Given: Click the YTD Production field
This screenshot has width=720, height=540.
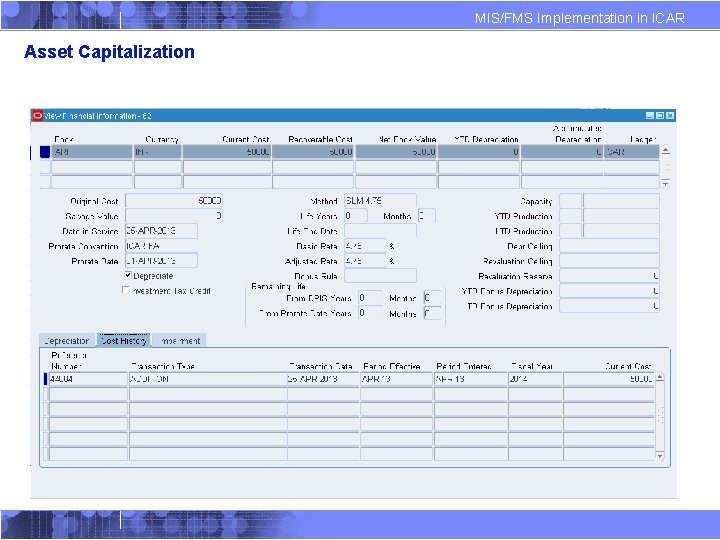Looking at the screenshot, I should click(x=621, y=215).
